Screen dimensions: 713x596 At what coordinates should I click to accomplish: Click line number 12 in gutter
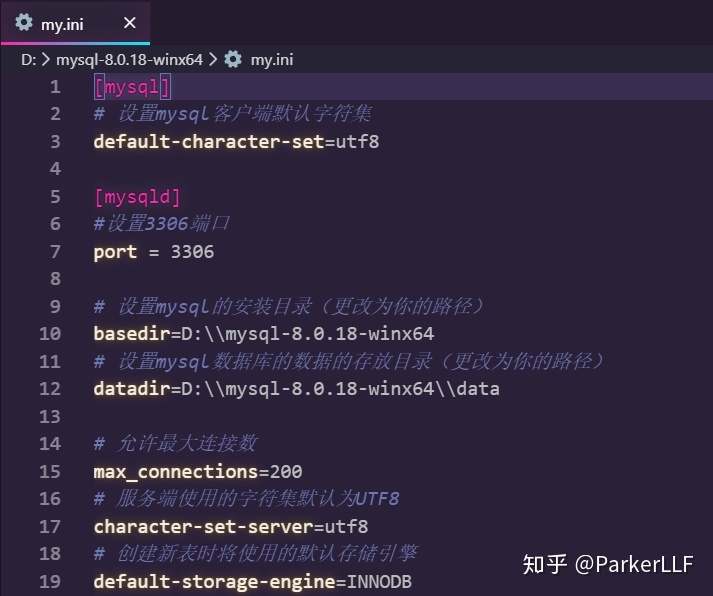[50, 389]
